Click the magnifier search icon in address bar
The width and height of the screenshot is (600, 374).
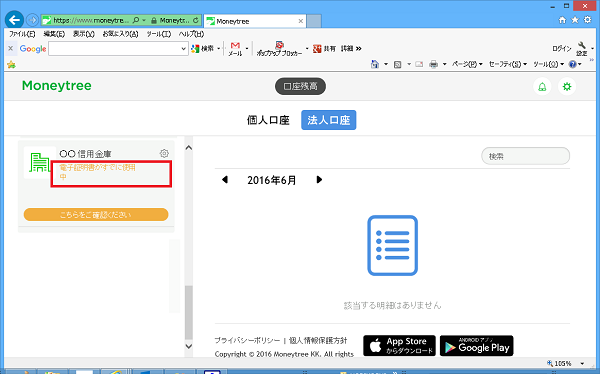(136, 20)
